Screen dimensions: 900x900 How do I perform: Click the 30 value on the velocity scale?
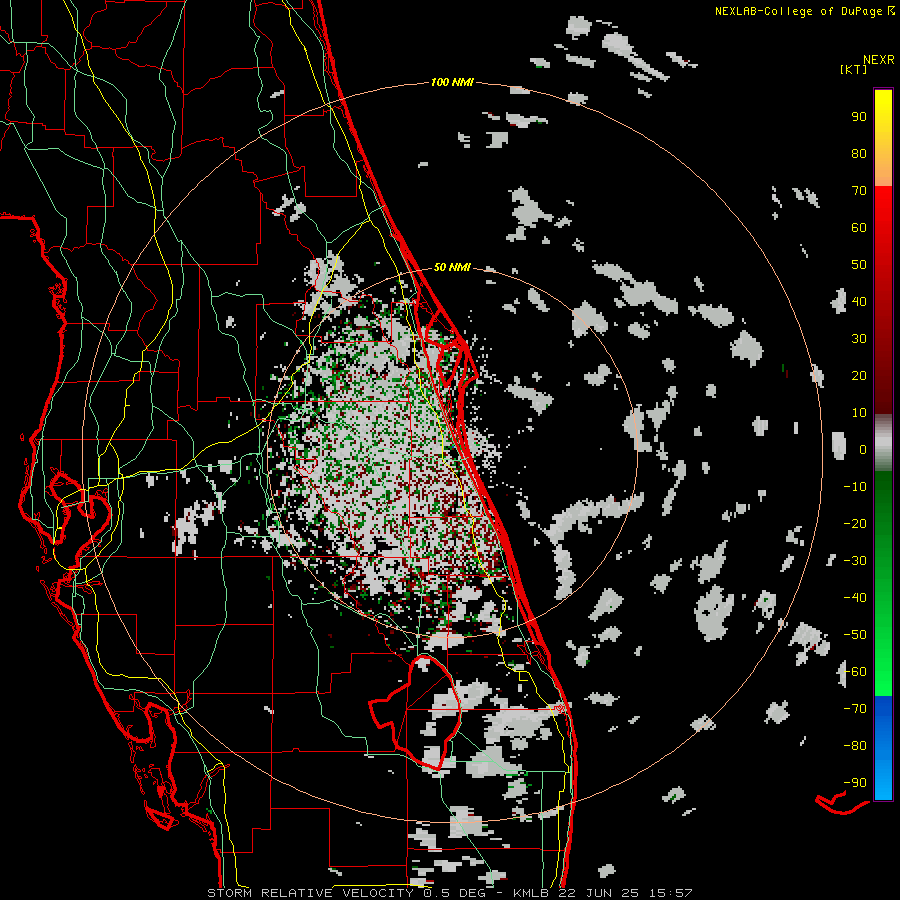coord(859,339)
